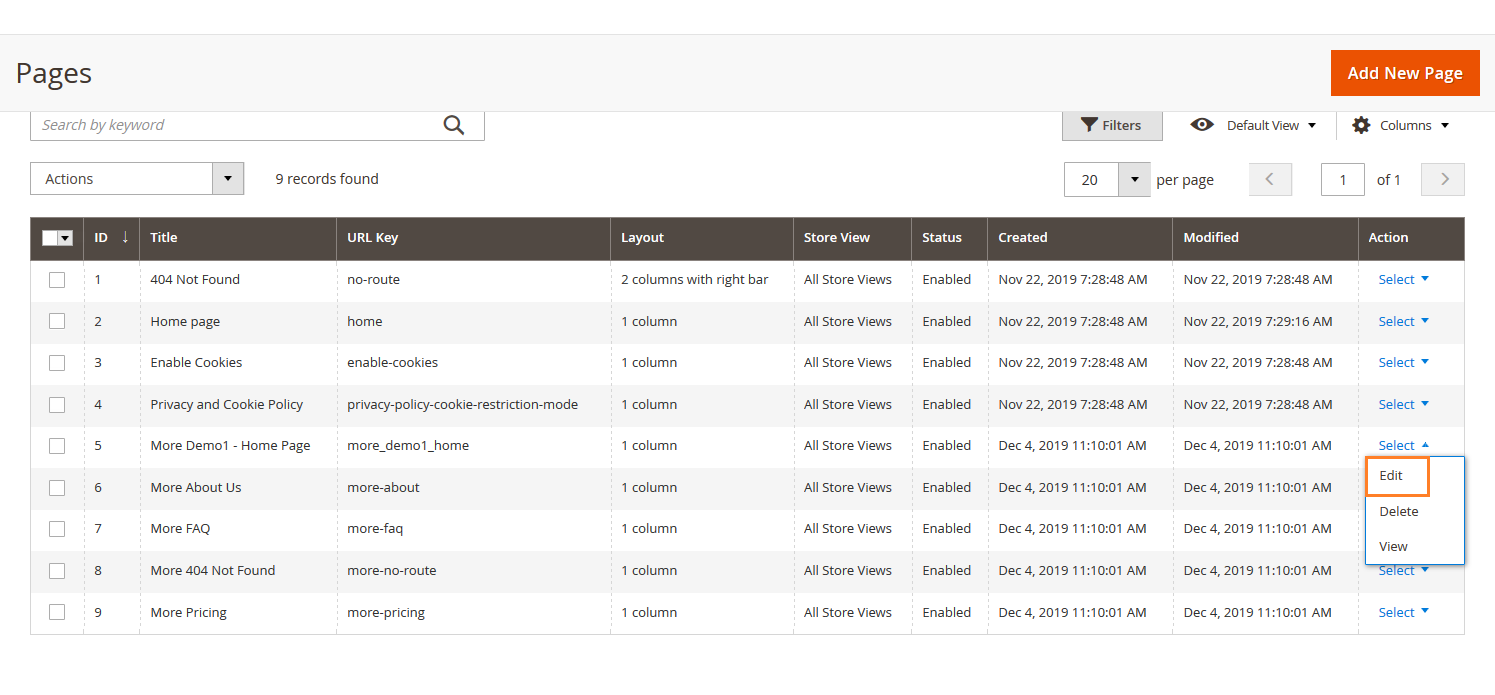Go to previous page arrow
This screenshot has height=695, width=1495.
(1270, 179)
